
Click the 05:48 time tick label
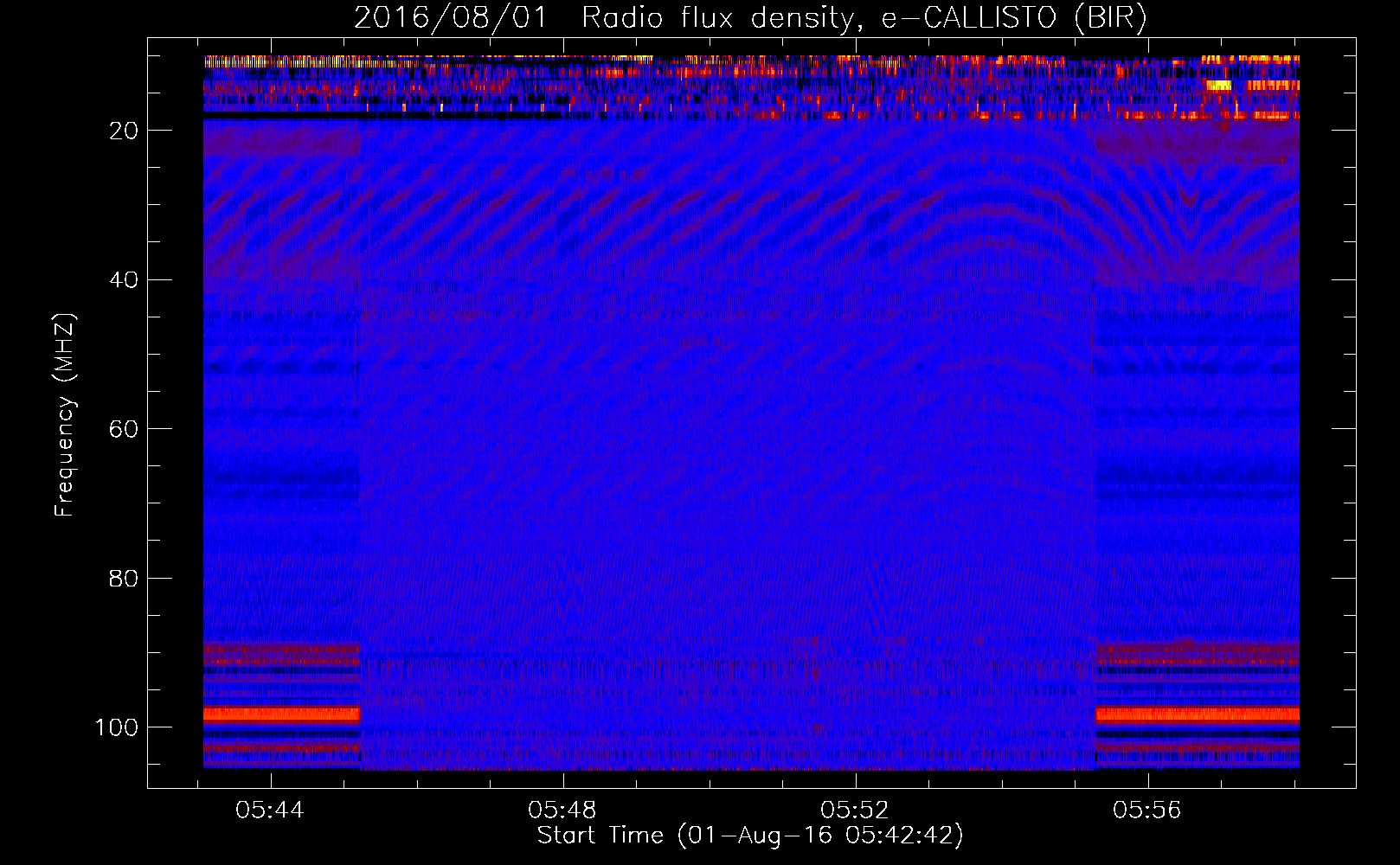(562, 810)
